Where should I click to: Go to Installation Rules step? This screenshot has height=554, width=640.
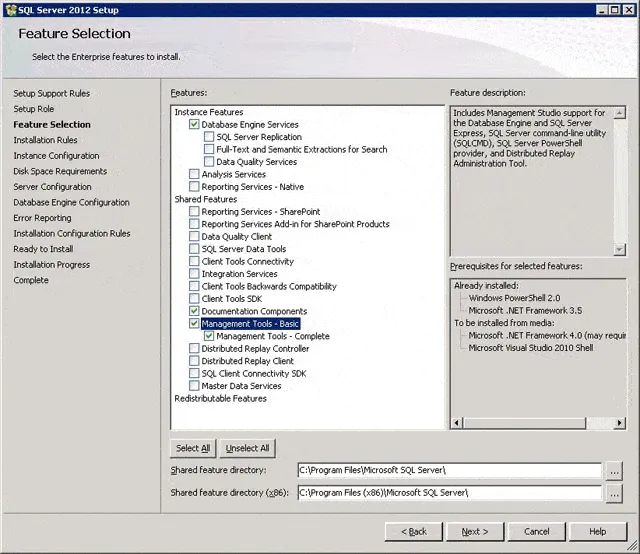coord(45,140)
